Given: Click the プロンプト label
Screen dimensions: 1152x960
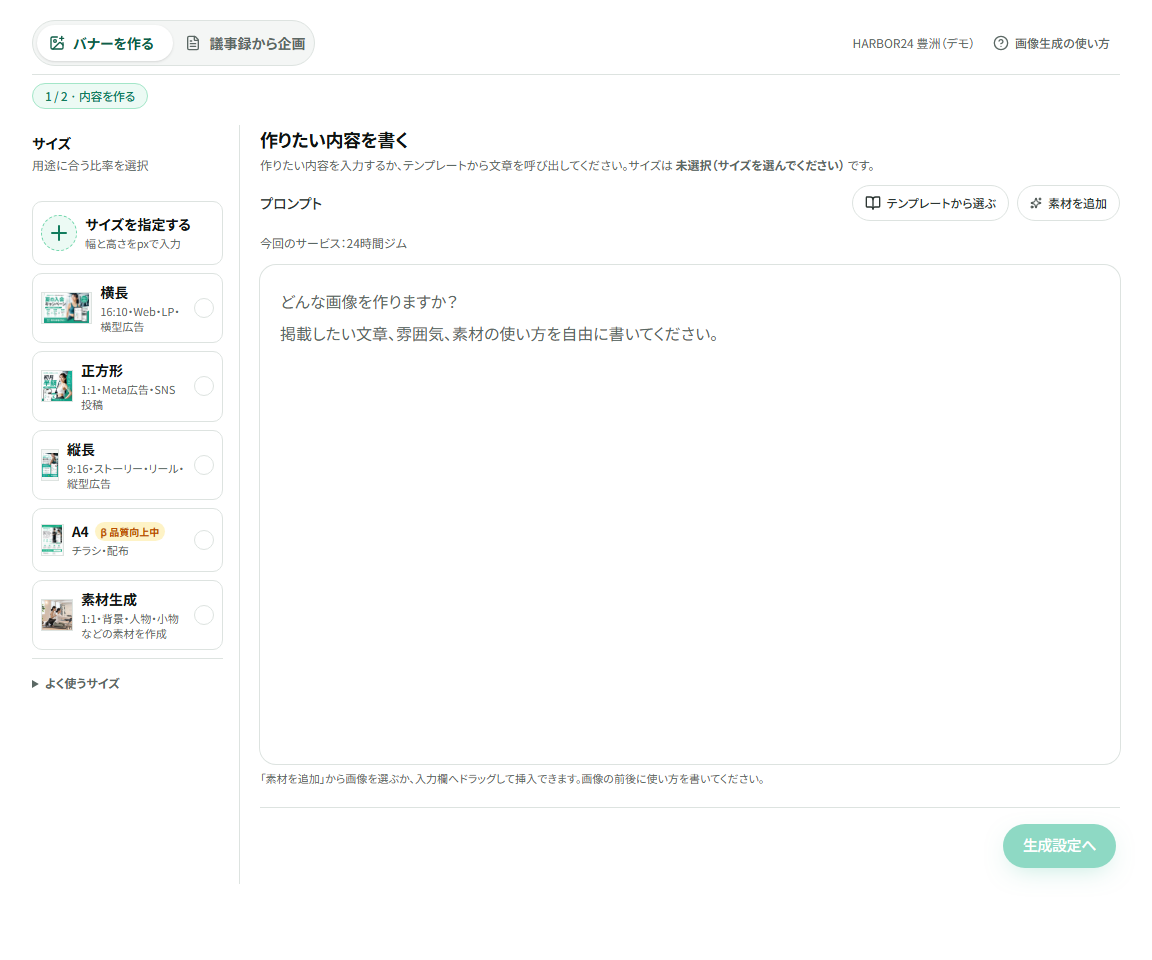Looking at the screenshot, I should [x=291, y=203].
